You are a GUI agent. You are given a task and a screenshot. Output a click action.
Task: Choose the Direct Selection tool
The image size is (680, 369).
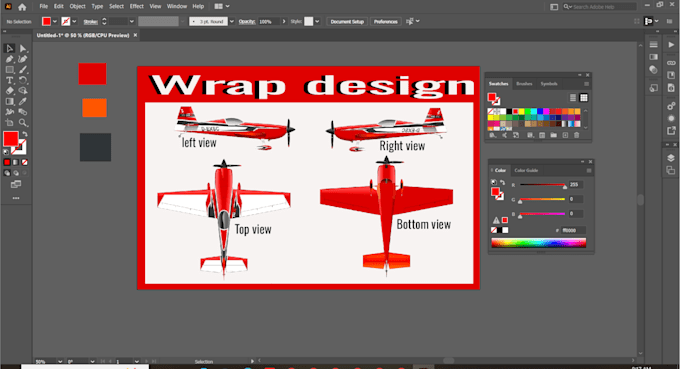(23, 49)
